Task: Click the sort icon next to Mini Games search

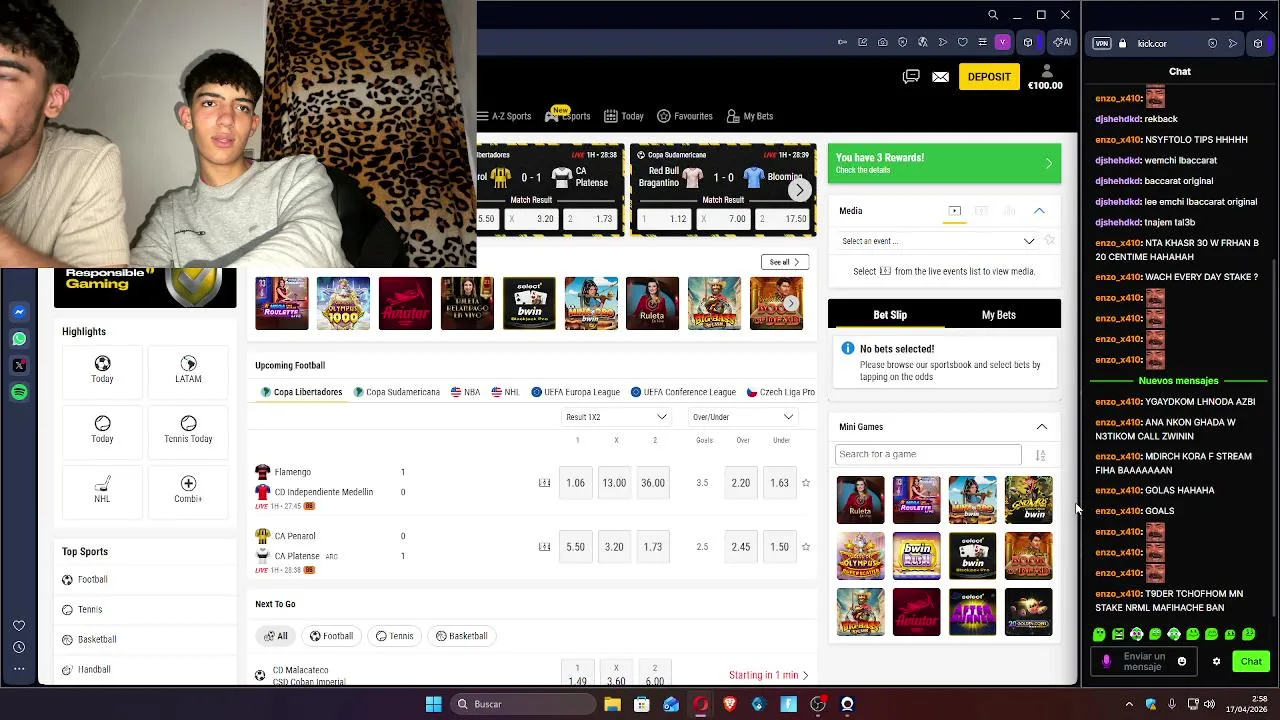Action: [1040, 455]
